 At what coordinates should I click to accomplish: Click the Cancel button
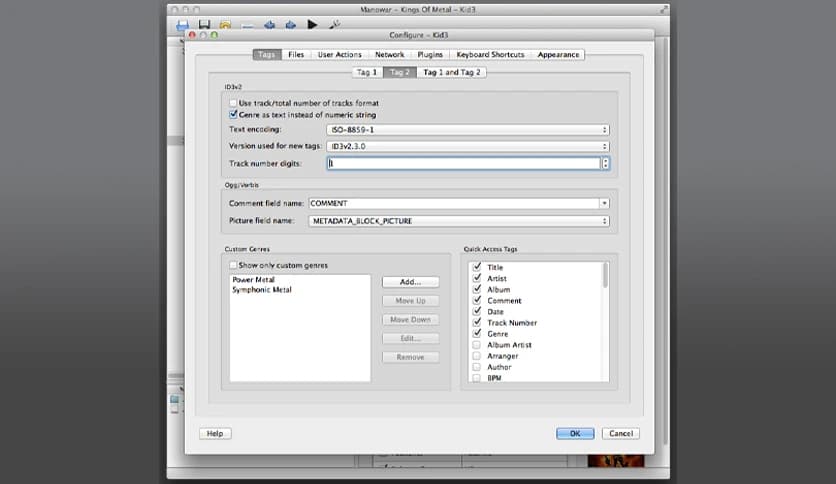click(x=621, y=433)
